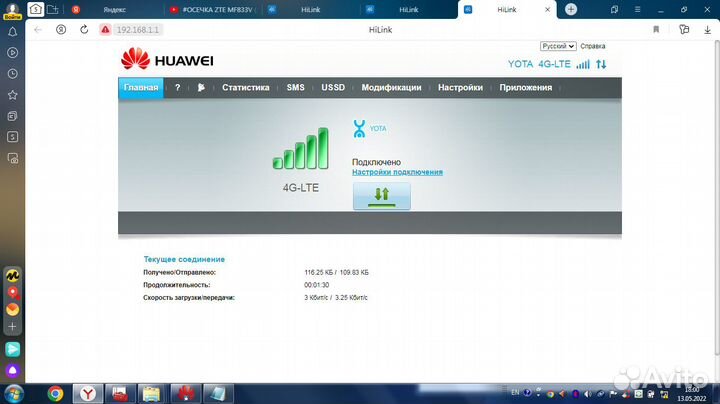Open Yandex Mail icon in sidebar

click(12, 309)
